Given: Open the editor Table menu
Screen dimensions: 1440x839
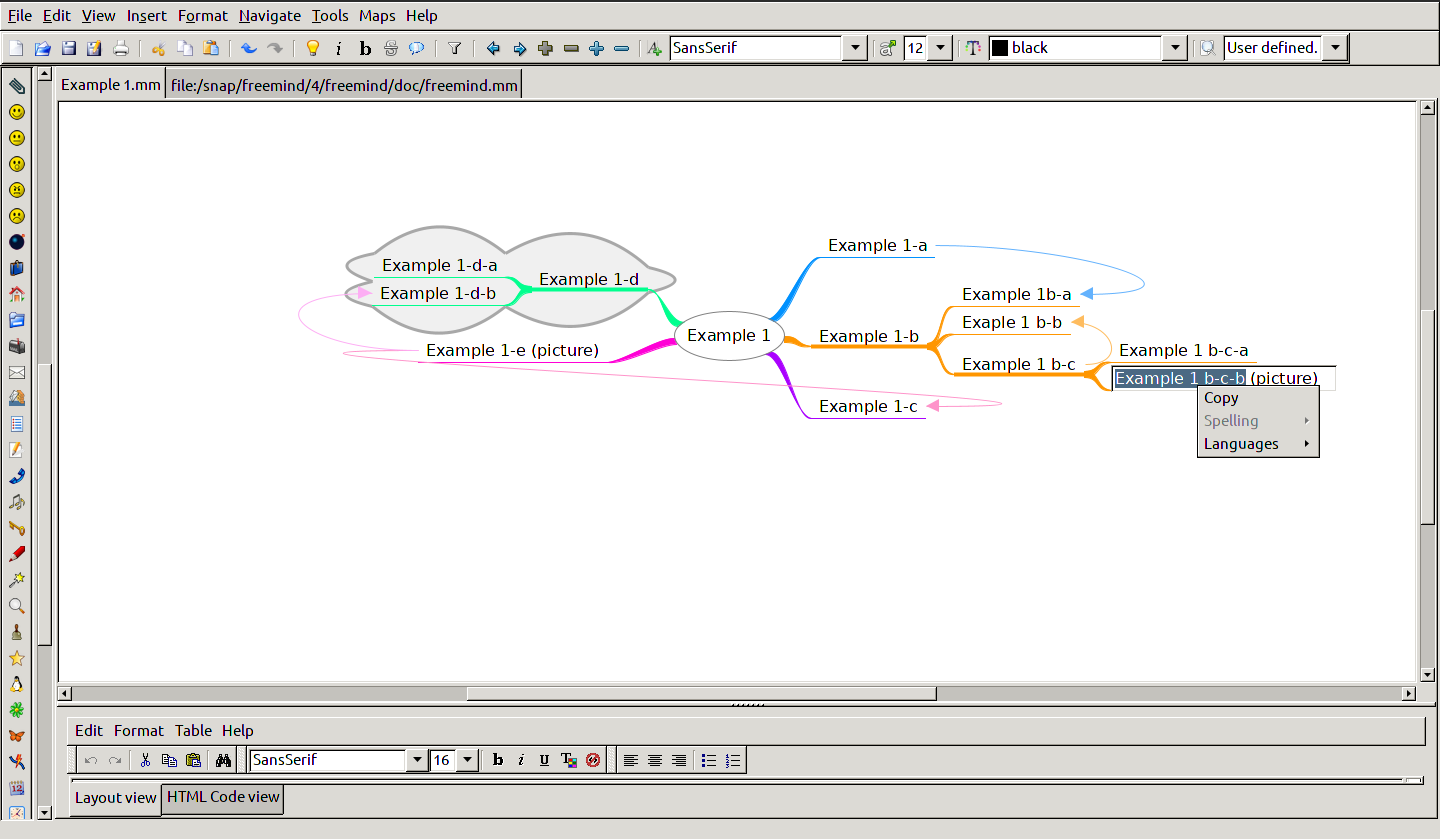Looking at the screenshot, I should (x=193, y=731).
